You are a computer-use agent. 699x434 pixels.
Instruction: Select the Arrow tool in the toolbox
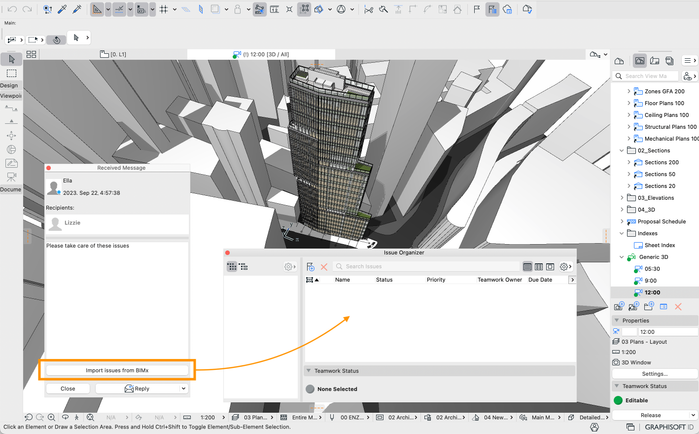[11, 60]
